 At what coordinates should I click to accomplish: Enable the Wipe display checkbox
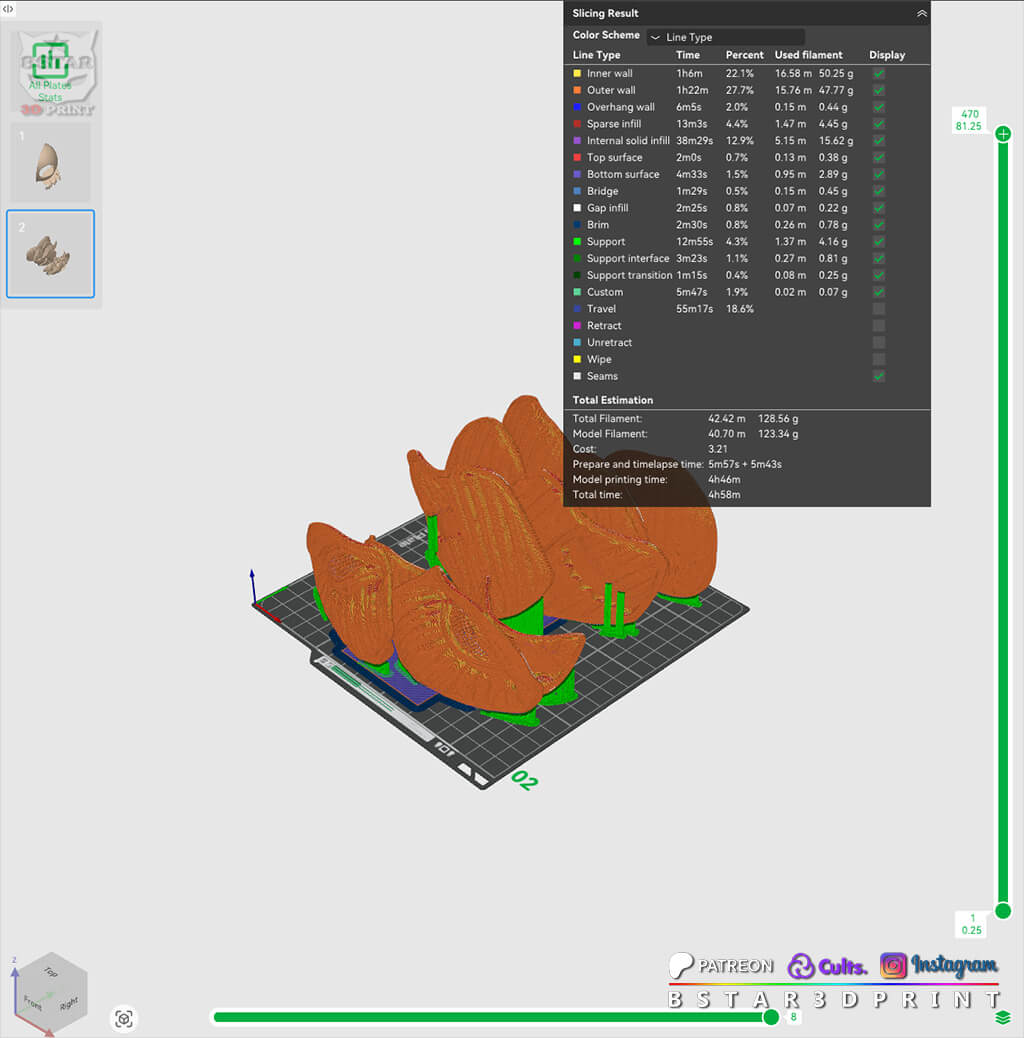click(878, 359)
